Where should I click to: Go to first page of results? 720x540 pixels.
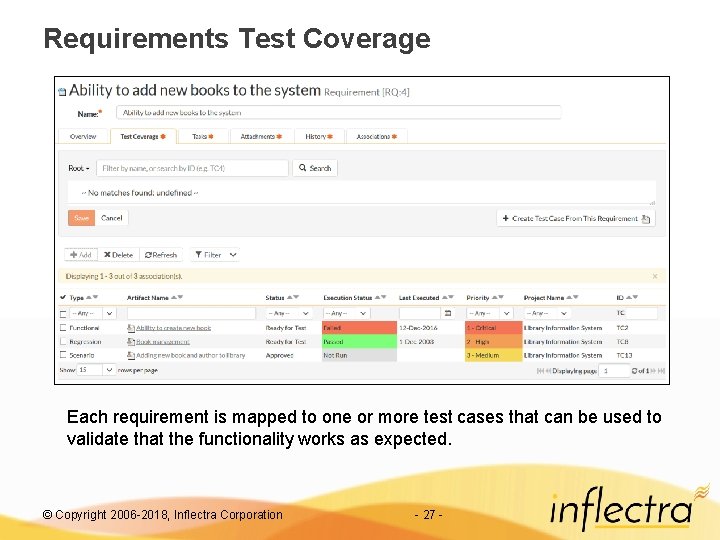tap(540, 371)
